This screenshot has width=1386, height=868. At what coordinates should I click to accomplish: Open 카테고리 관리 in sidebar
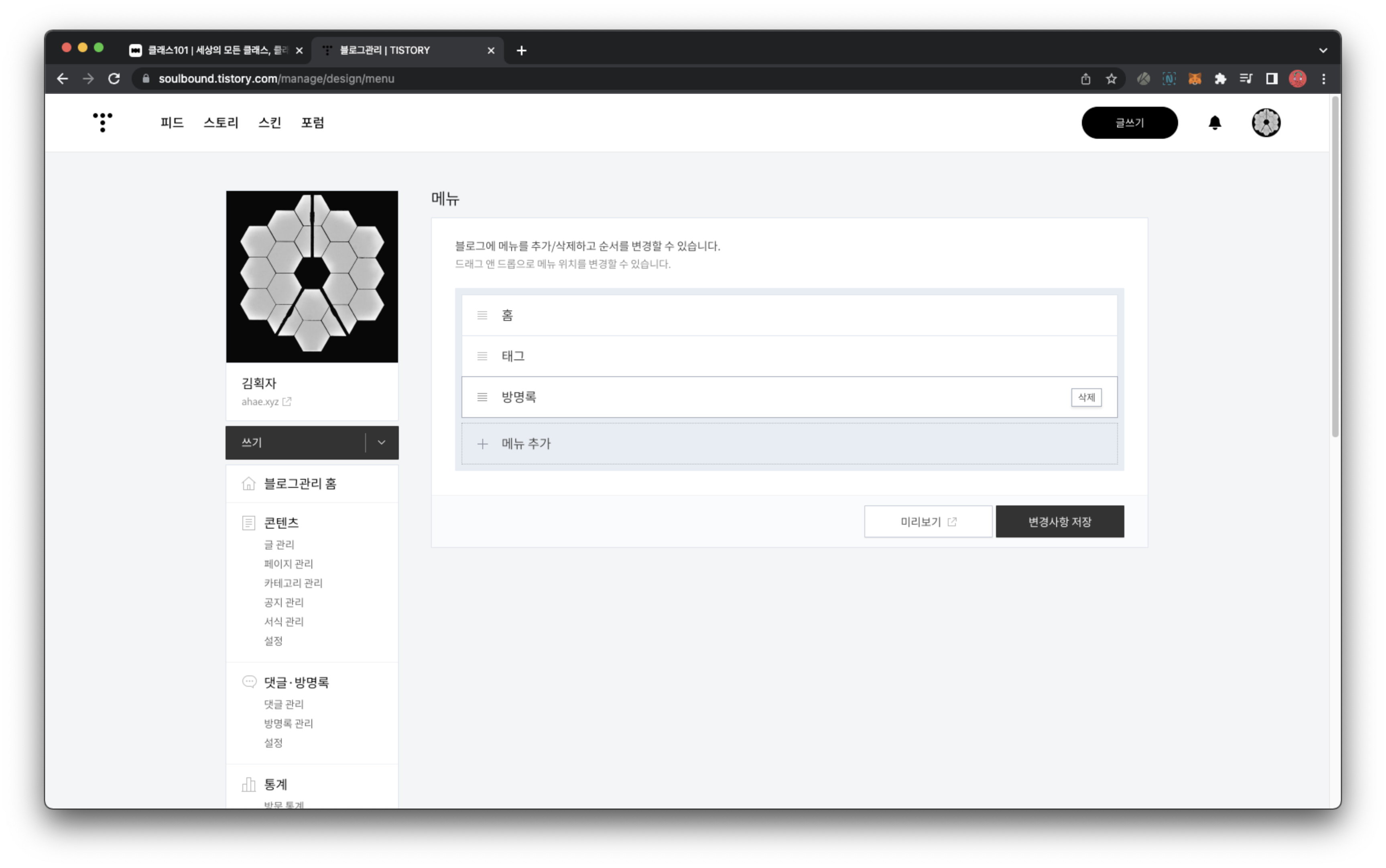293,583
